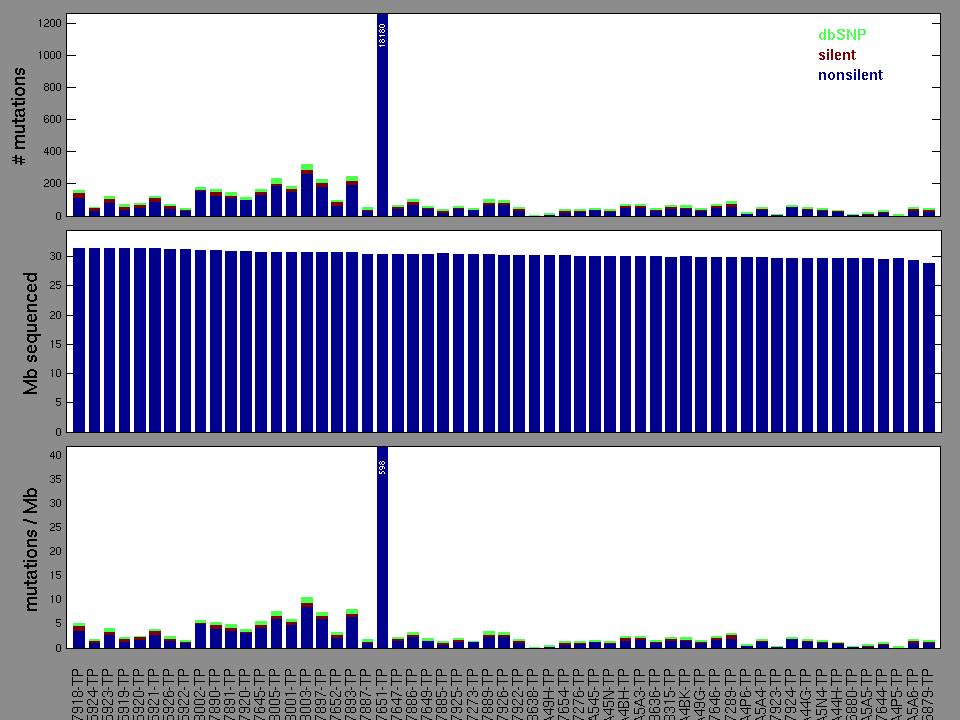Click the 40 tick on mutations/Mb axis

[58, 455]
